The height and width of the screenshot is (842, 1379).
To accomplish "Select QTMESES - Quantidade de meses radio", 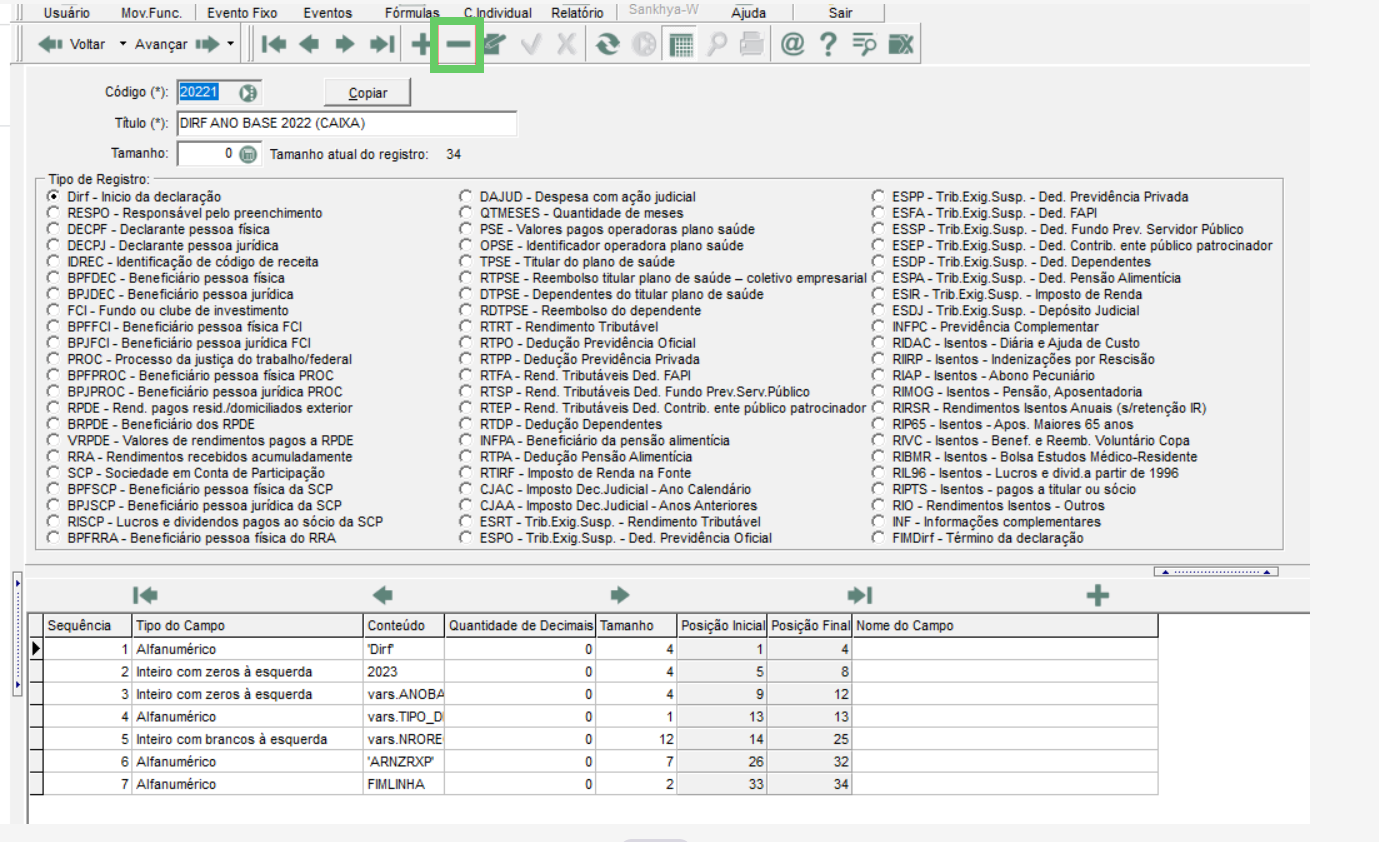I will pos(465,213).
